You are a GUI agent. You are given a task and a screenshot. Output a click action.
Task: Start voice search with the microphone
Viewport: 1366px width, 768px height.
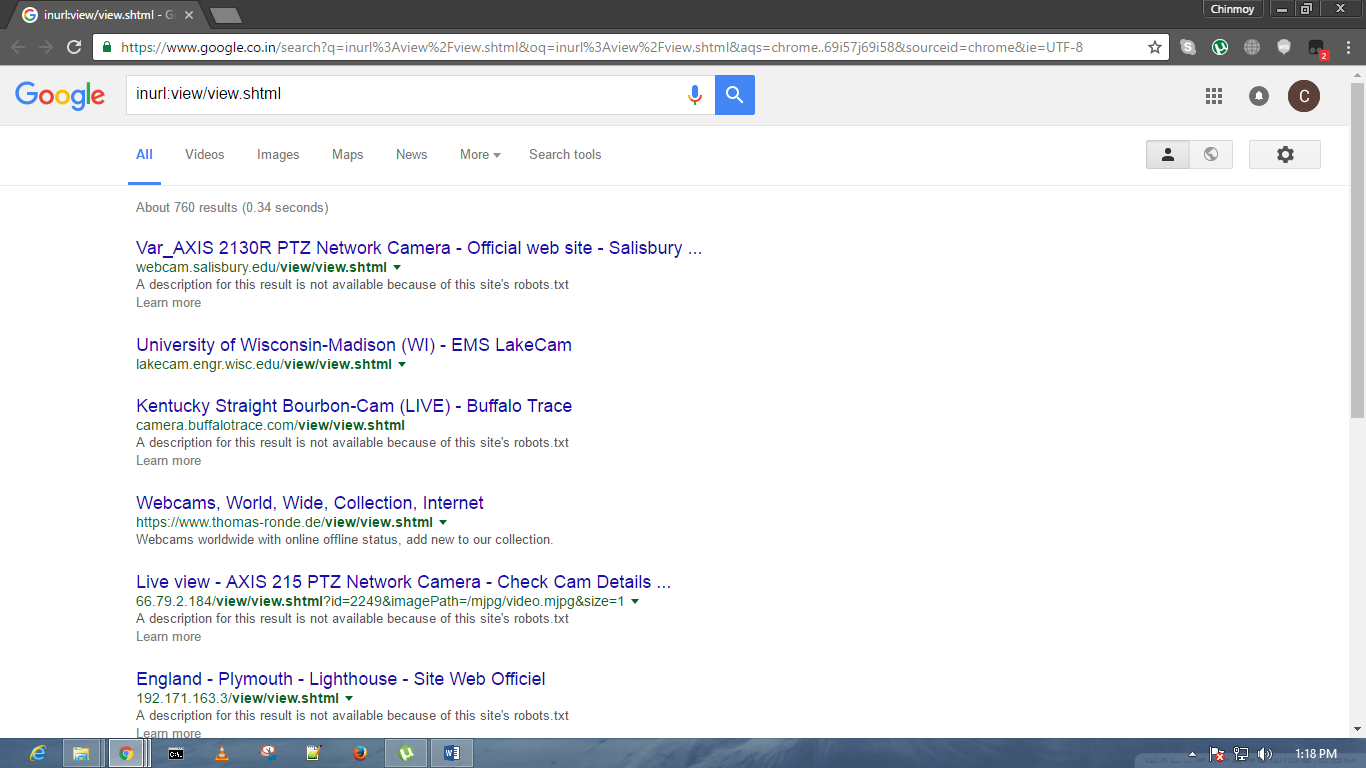pyautogui.click(x=695, y=95)
